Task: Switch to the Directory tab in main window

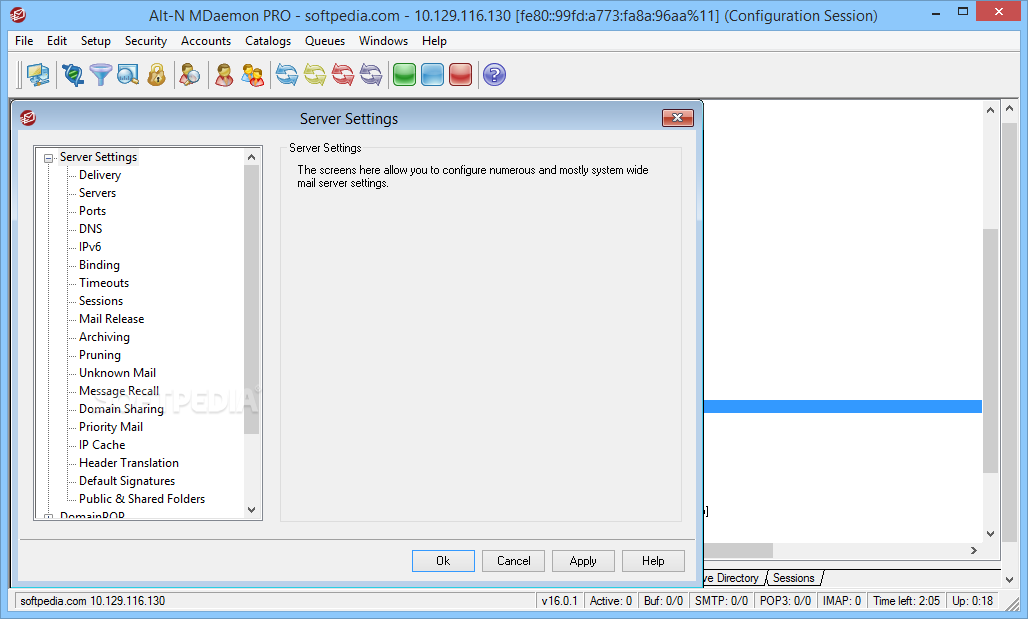Action: click(x=732, y=578)
